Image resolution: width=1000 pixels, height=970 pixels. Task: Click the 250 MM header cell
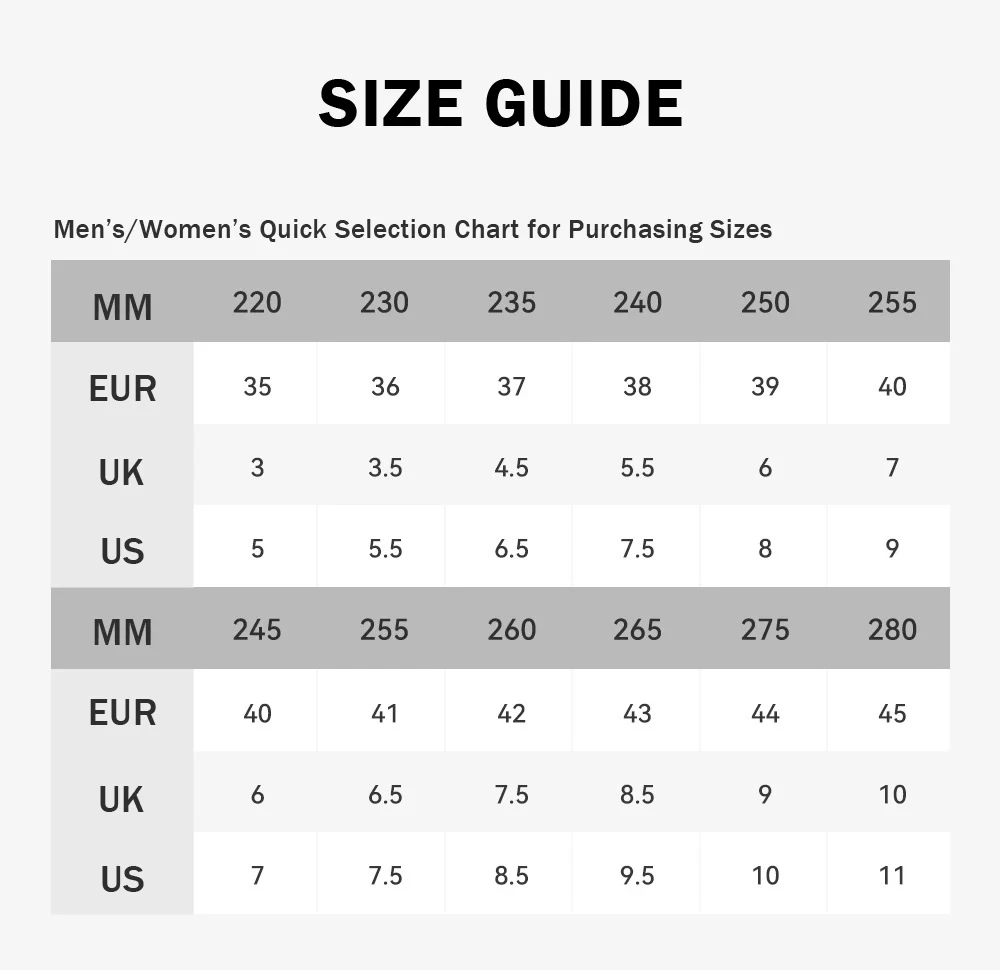pyautogui.click(x=765, y=302)
